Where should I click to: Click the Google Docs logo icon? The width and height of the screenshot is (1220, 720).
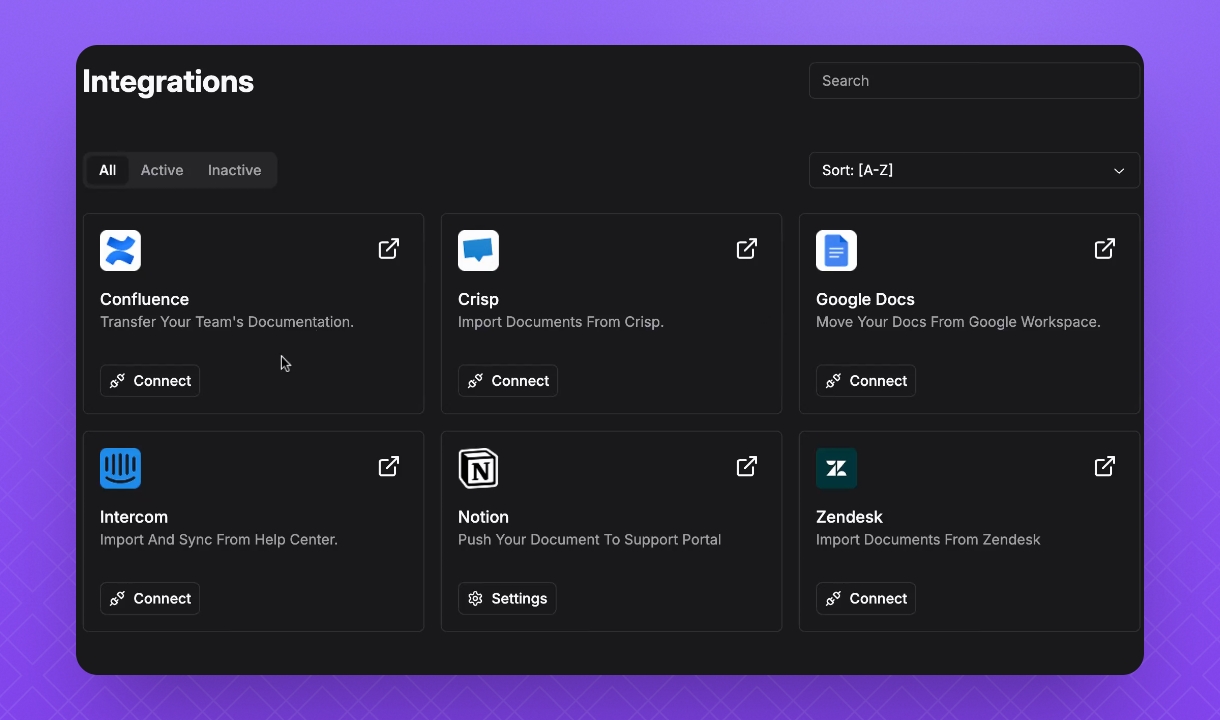point(836,251)
